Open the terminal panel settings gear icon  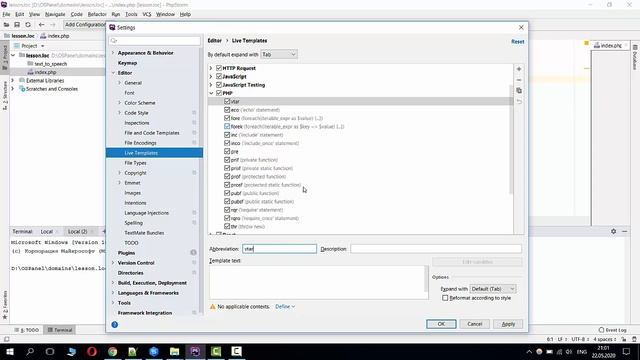click(x=613, y=231)
